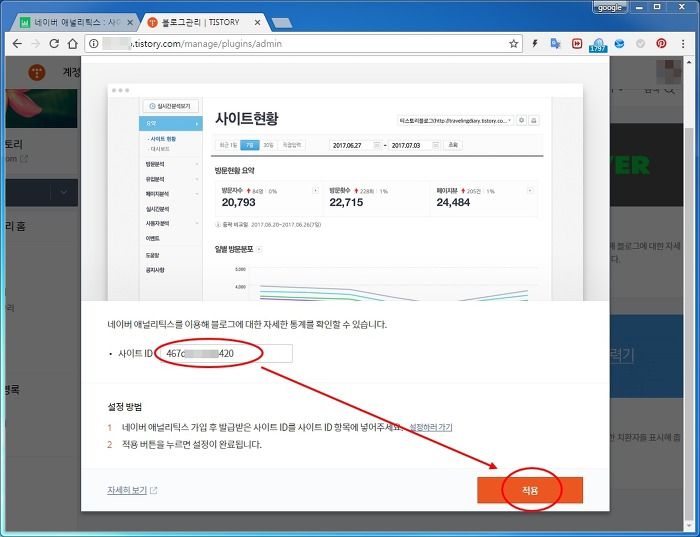Go back using the browser back arrow

tap(17, 44)
